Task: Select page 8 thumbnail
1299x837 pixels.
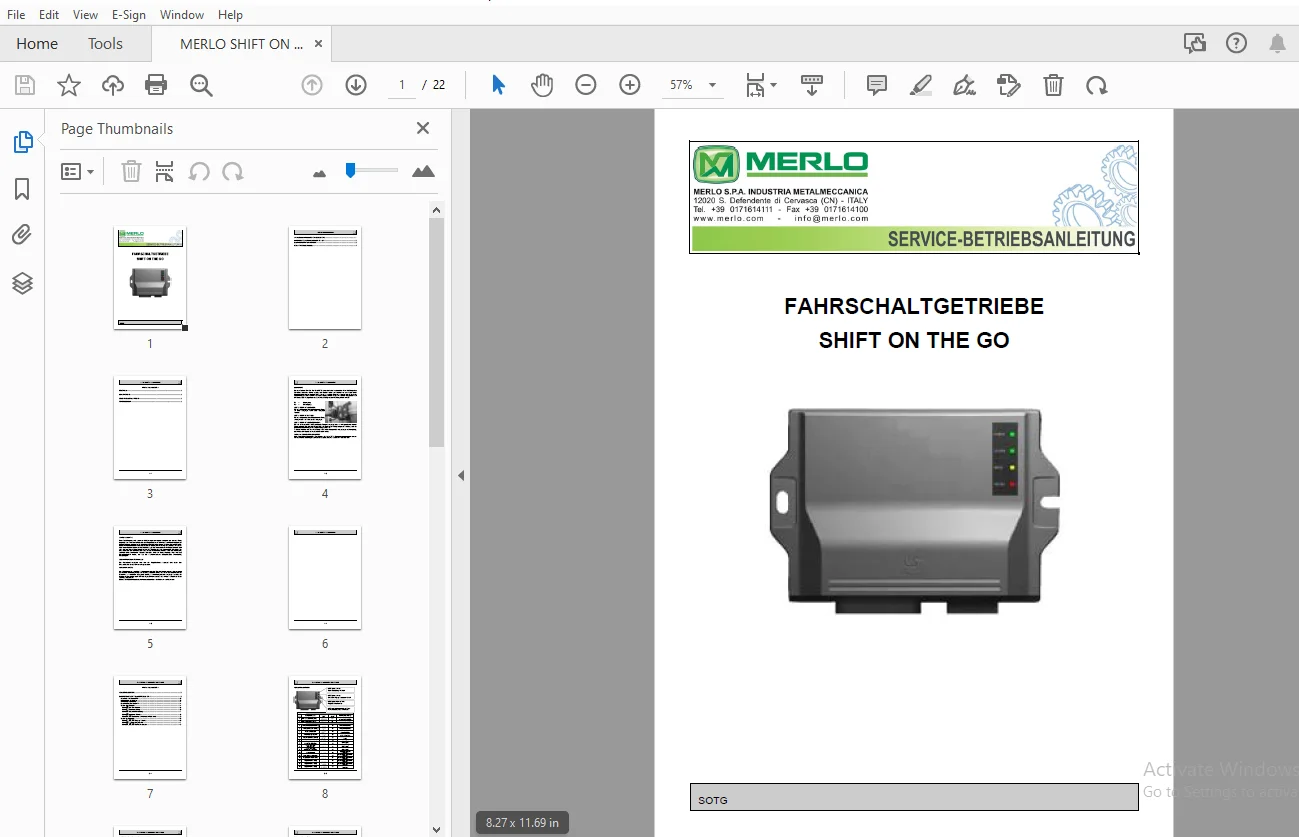Action: (x=325, y=728)
